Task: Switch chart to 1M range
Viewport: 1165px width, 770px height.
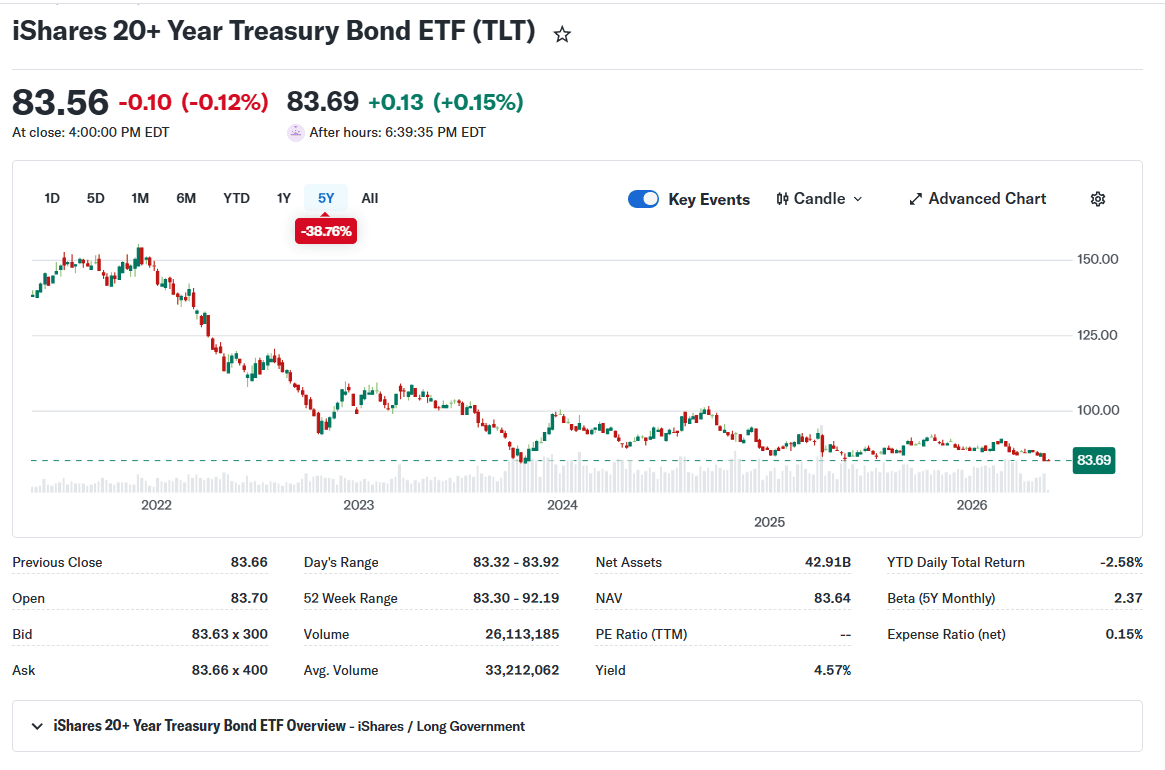Action: click(140, 198)
